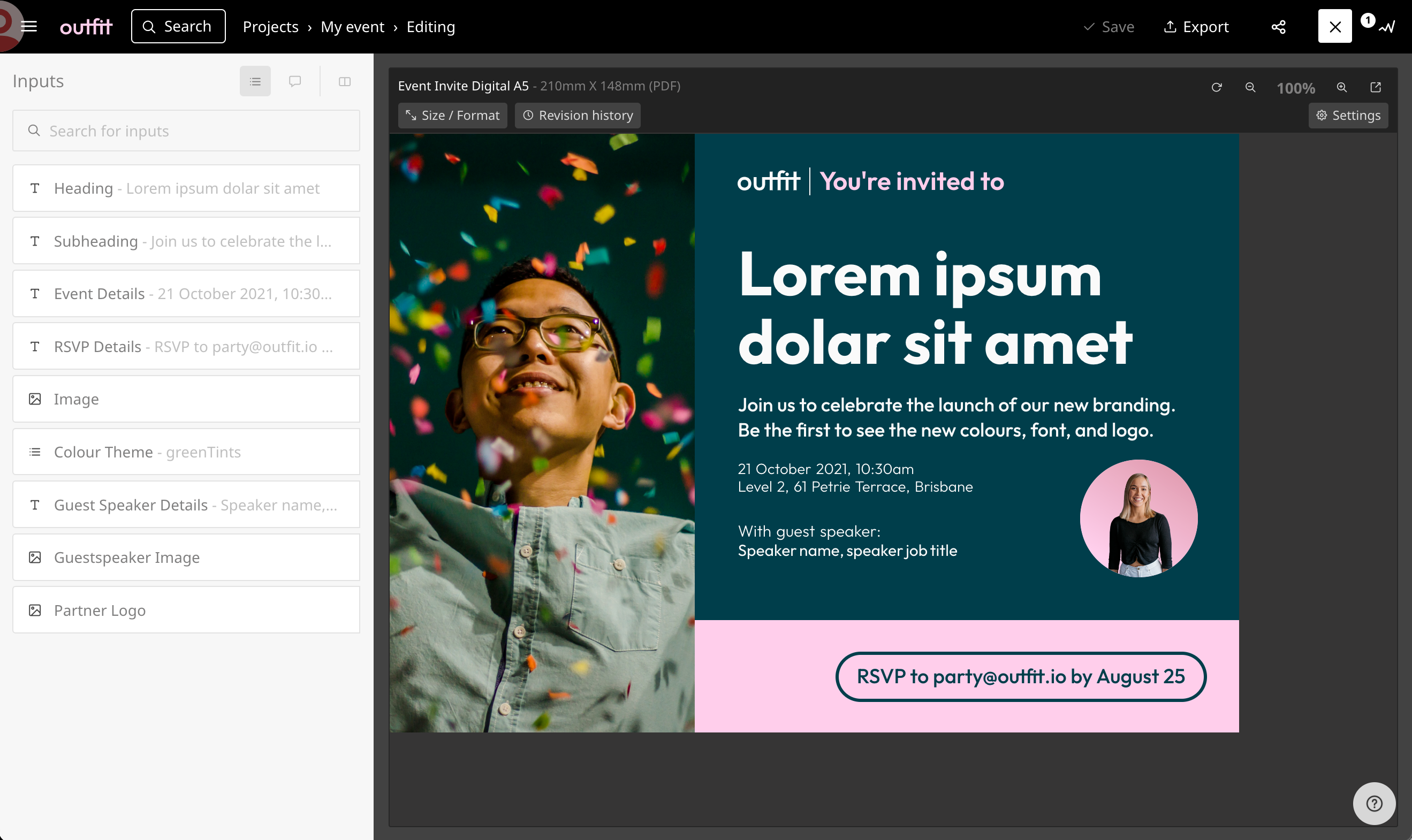
Task: Click the Search input field
Action: [186, 130]
